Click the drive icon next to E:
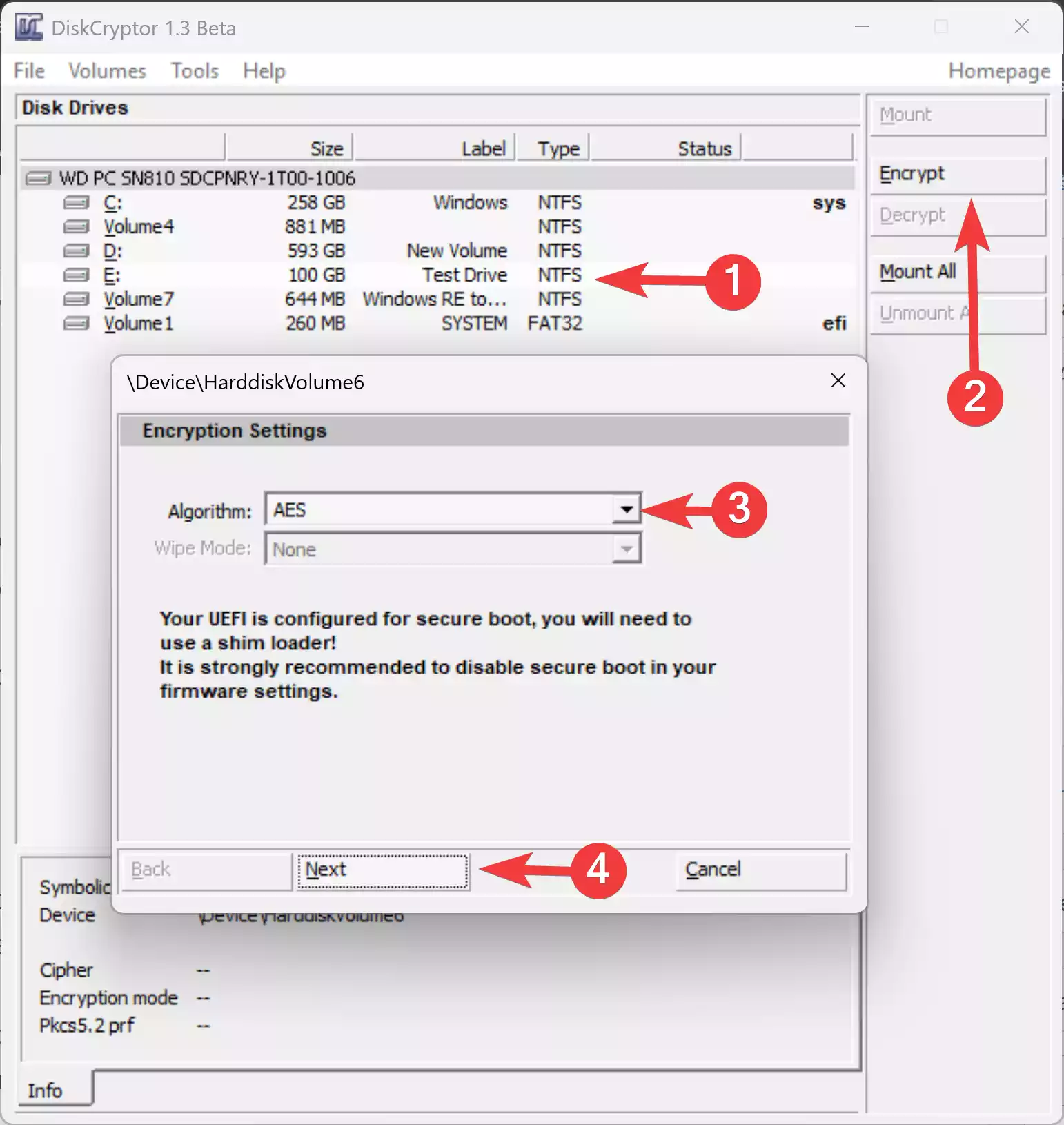This screenshot has height=1125, width=1064. click(x=76, y=275)
